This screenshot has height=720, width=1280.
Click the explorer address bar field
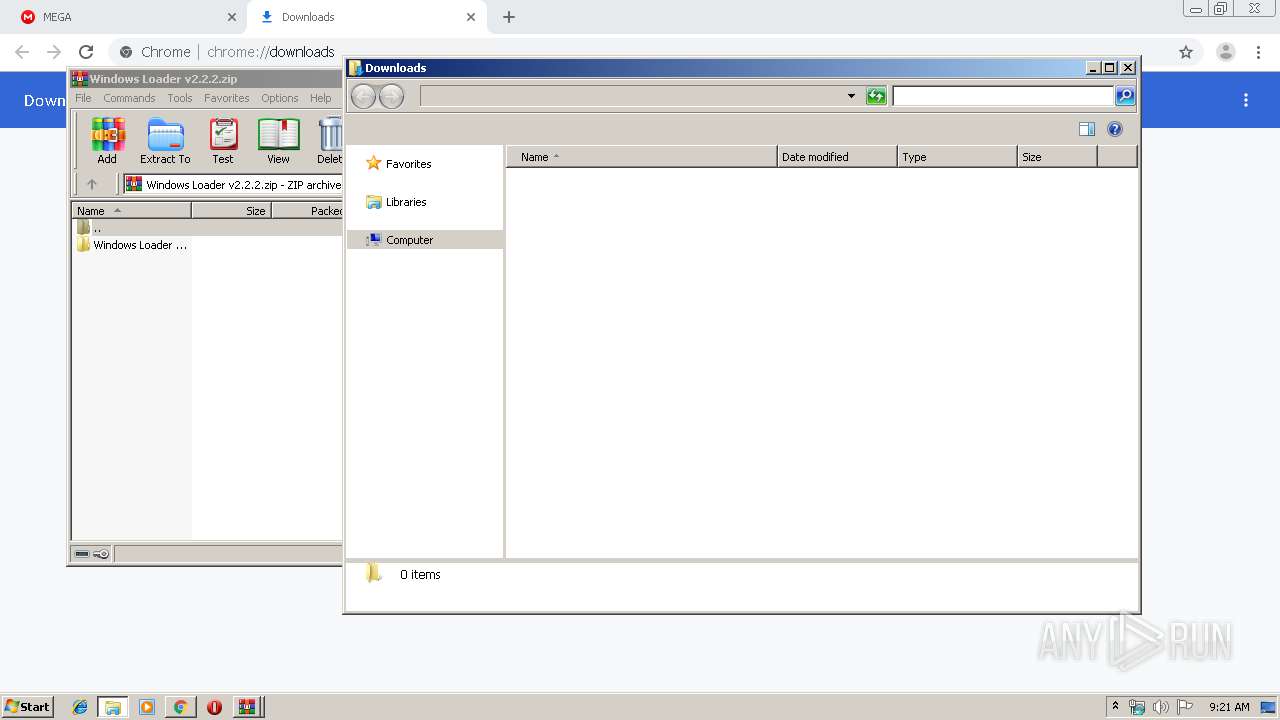[632, 96]
